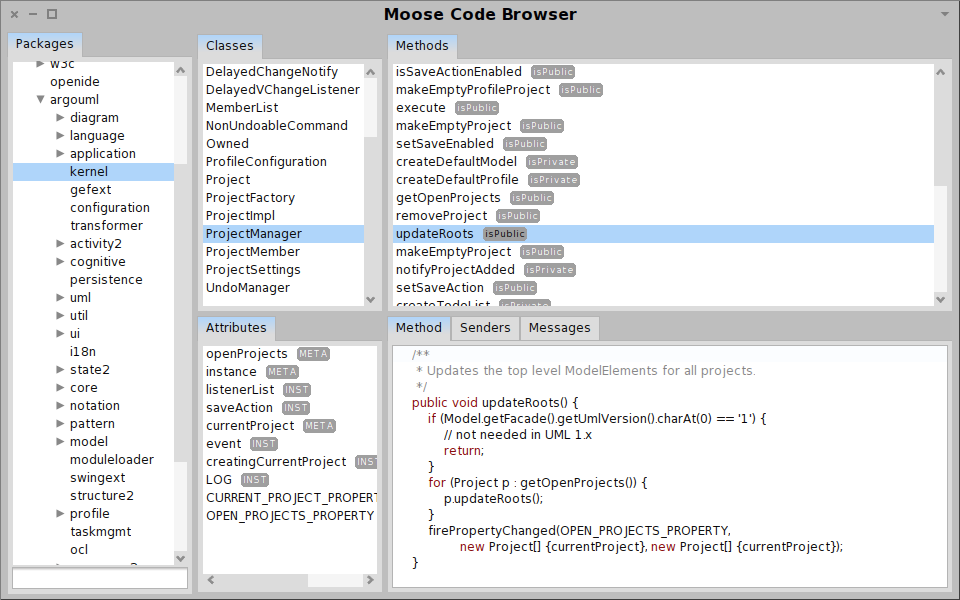Select the Method tab
The image size is (960, 600).
click(419, 328)
